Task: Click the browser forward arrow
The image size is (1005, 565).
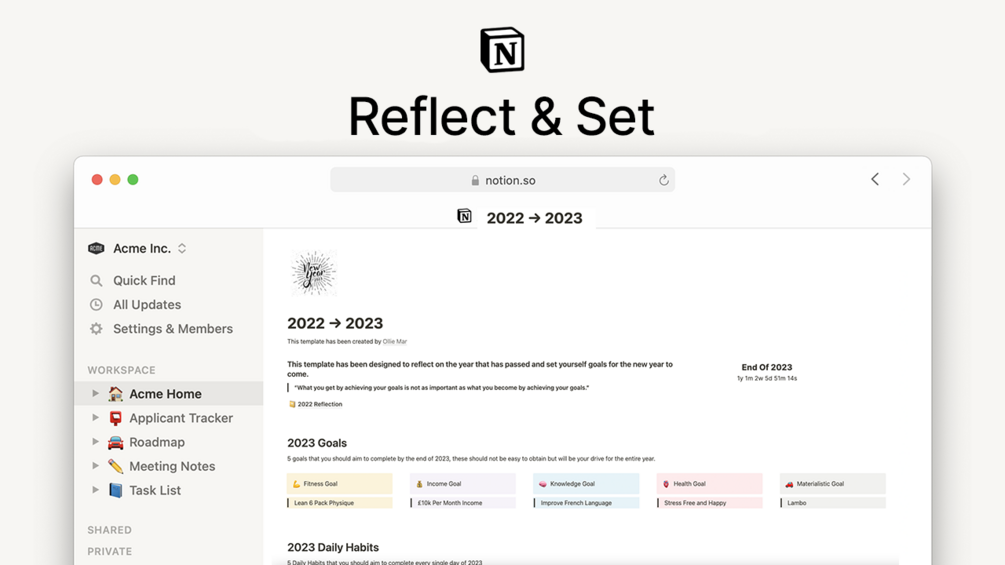Action: click(x=906, y=179)
